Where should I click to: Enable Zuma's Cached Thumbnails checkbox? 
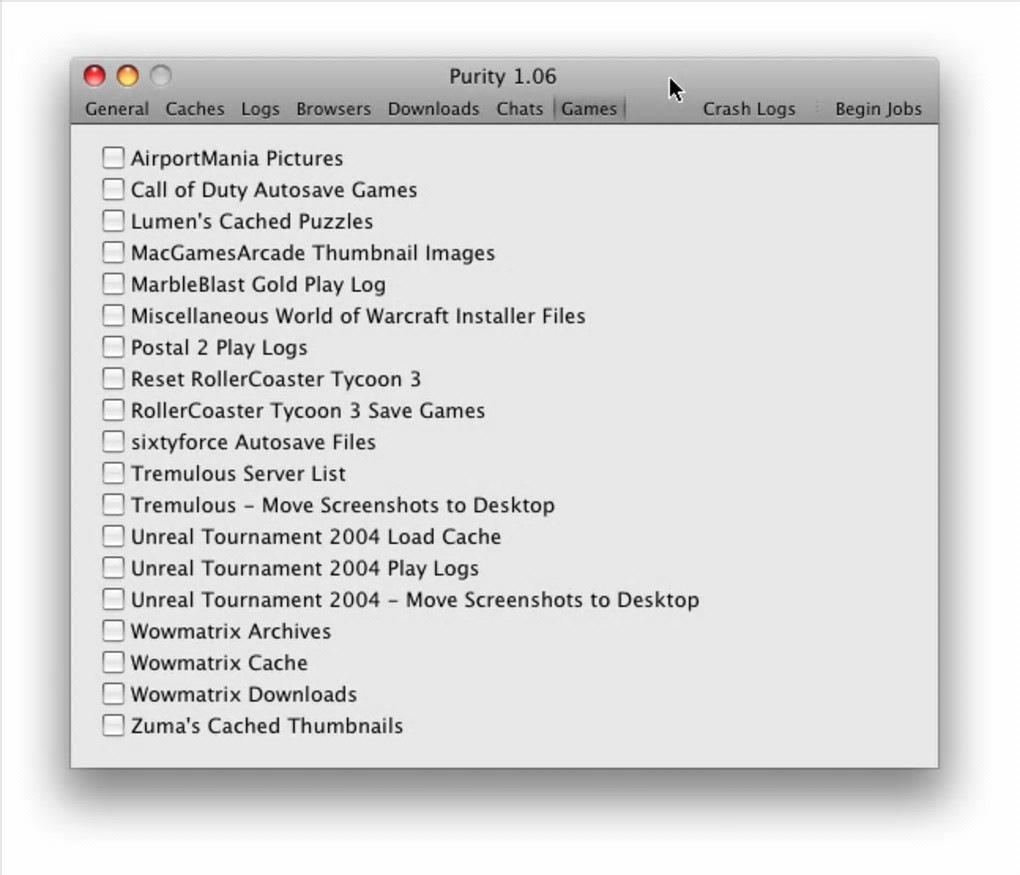(113, 725)
